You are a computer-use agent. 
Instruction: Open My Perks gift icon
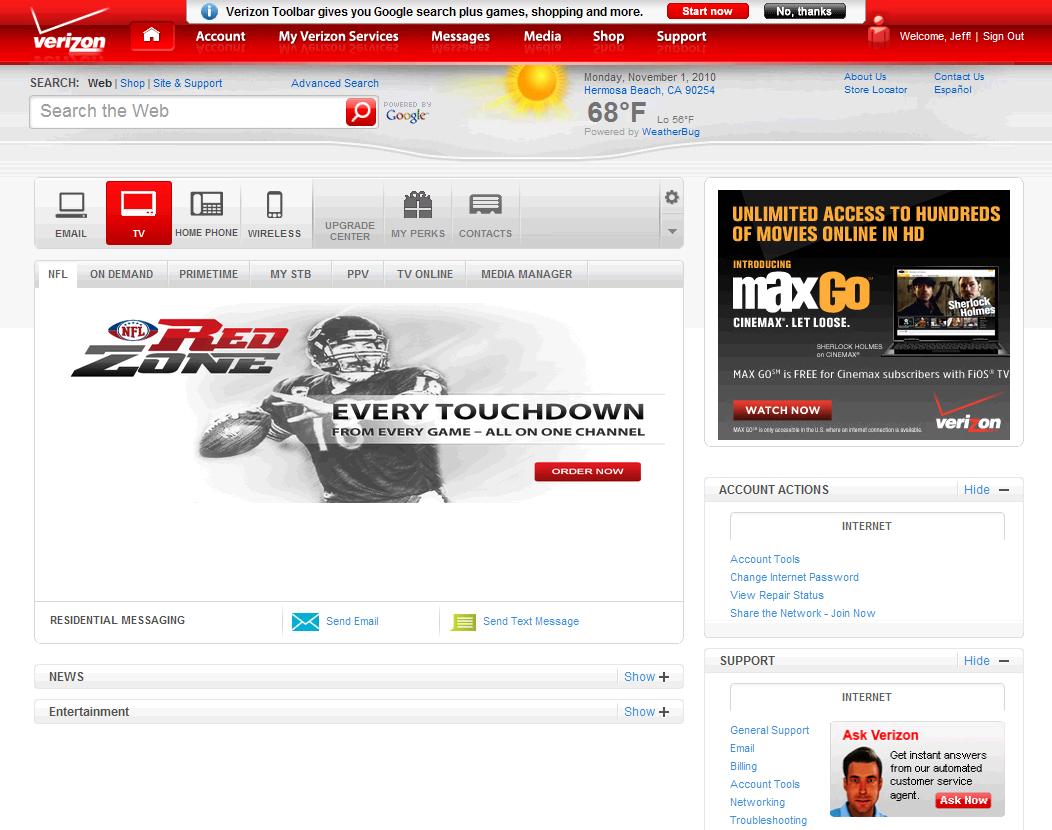[x=418, y=213]
